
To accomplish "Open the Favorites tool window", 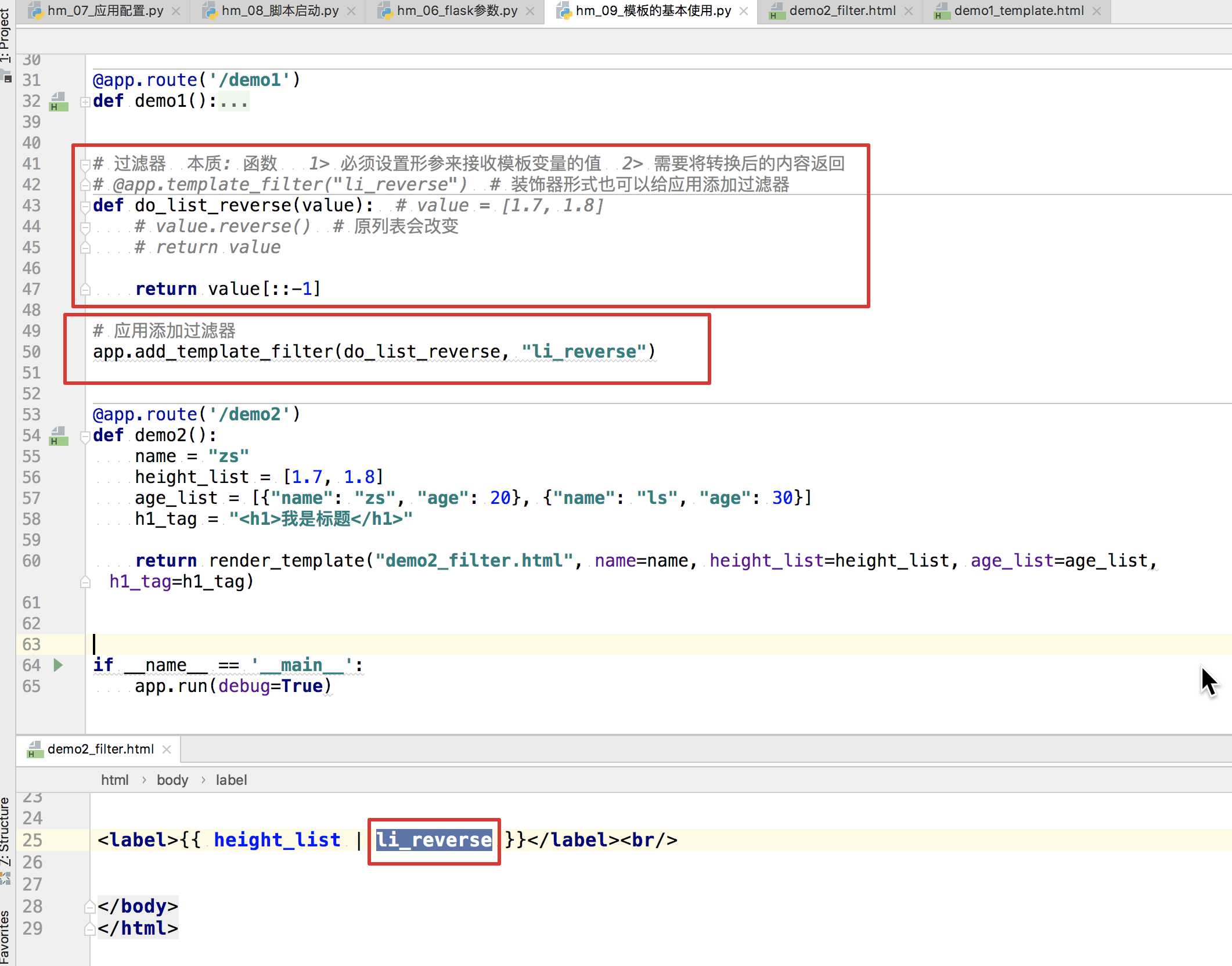I will [x=6, y=938].
